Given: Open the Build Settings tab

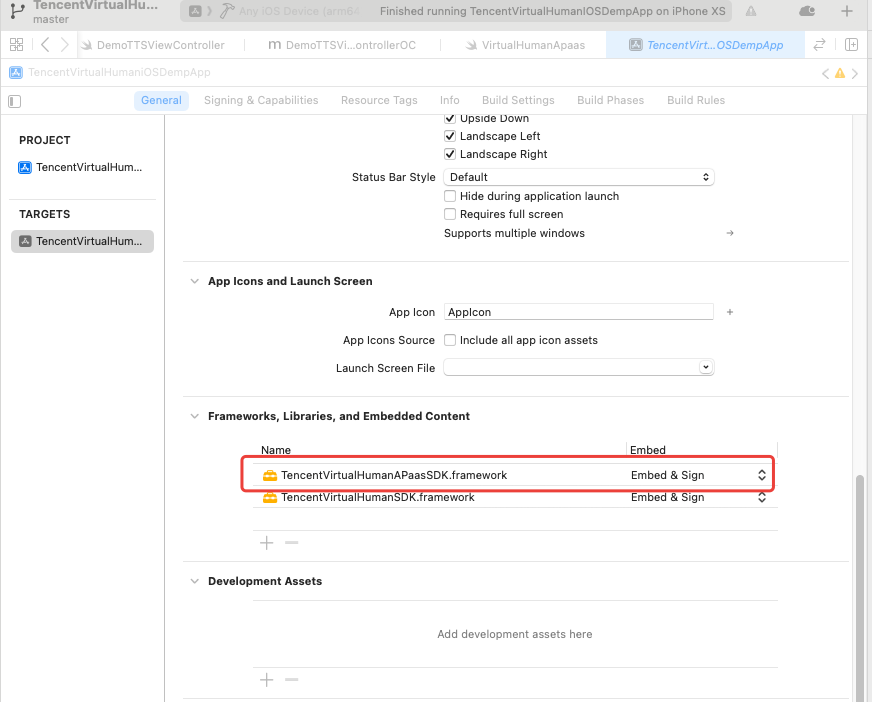Looking at the screenshot, I should pos(518,100).
